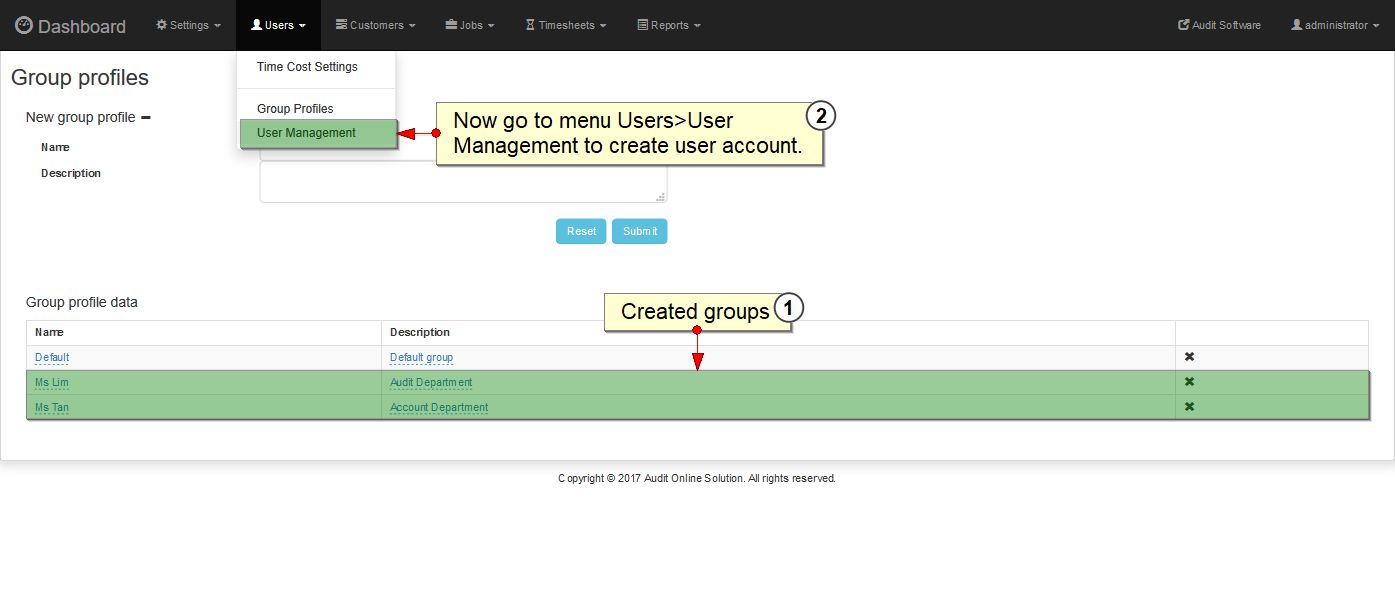1395x602 pixels.
Task: Expand the Customers dropdown menu
Action: 375,25
